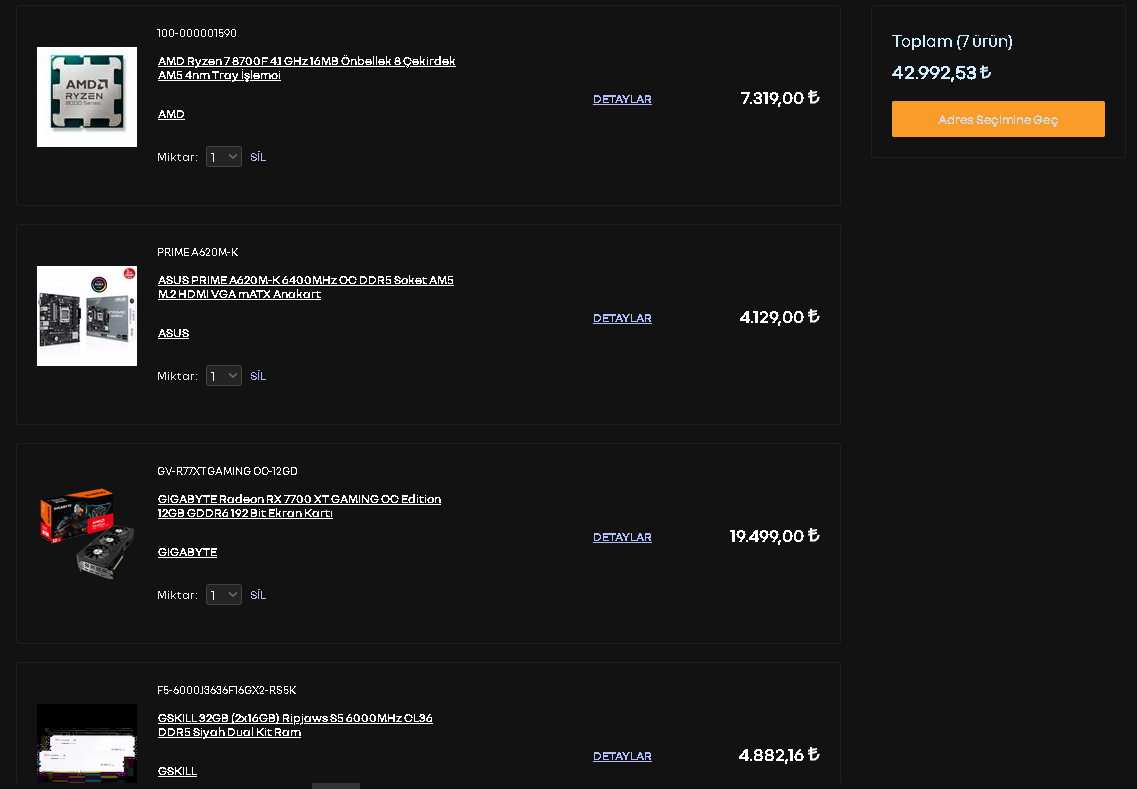The image size is (1137, 789).
Task: Select product code 100-000001590
Action: click(x=197, y=33)
